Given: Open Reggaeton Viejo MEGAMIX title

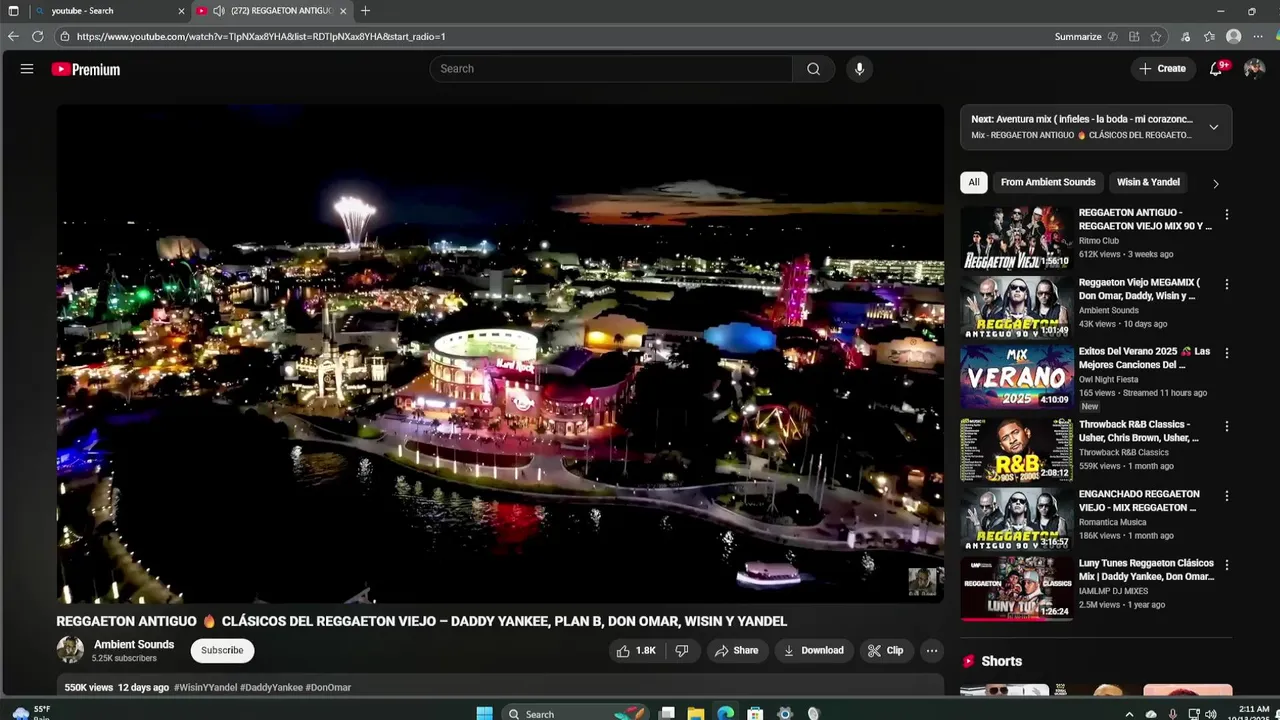Looking at the screenshot, I should [x=1140, y=289].
